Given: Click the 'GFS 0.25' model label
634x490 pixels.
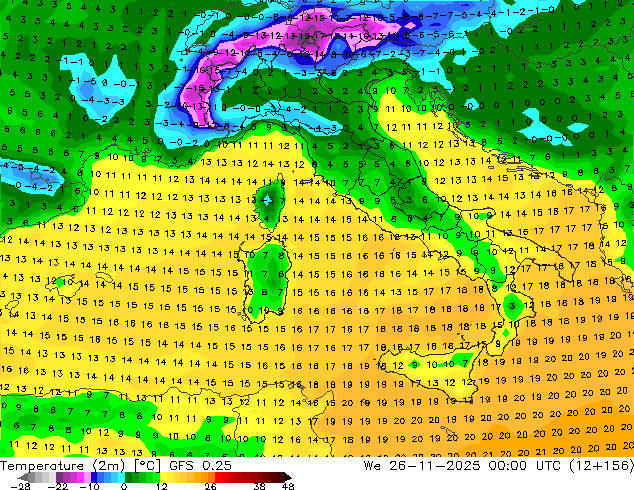Looking at the screenshot, I should tap(200, 466).
